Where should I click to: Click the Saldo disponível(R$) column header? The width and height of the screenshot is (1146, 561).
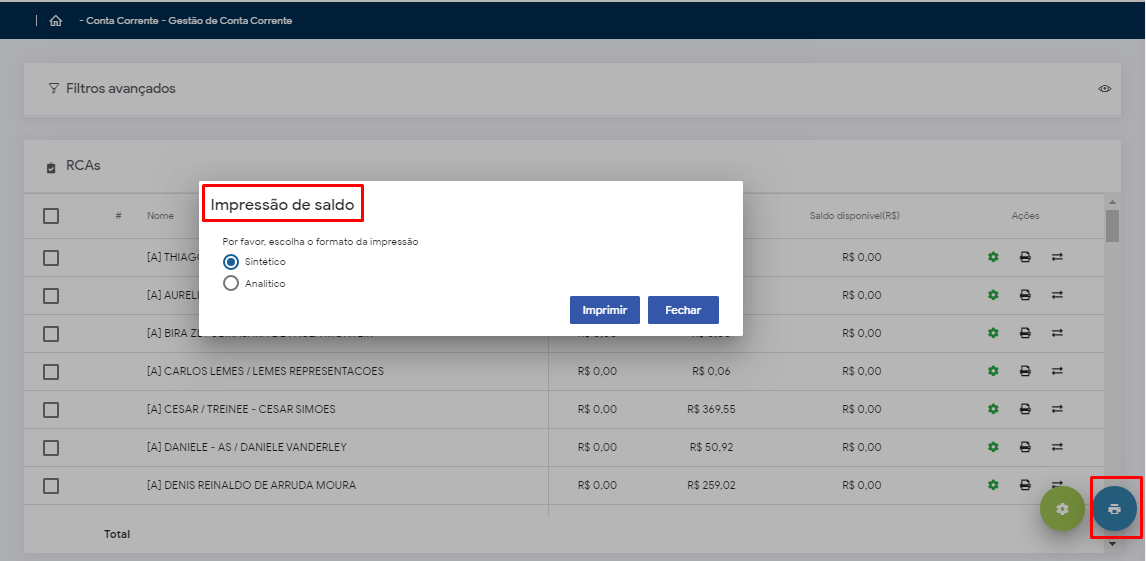point(854,216)
